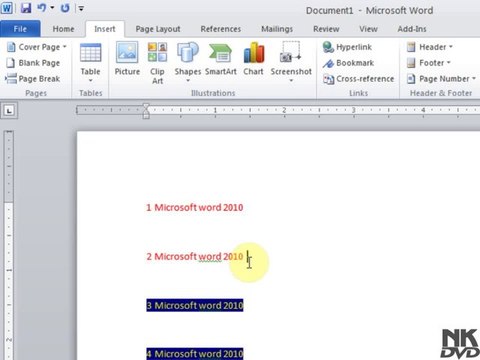Viewport: 480px width, 360px height.
Task: Expand the Table dropdown arrow
Action: 90,80
